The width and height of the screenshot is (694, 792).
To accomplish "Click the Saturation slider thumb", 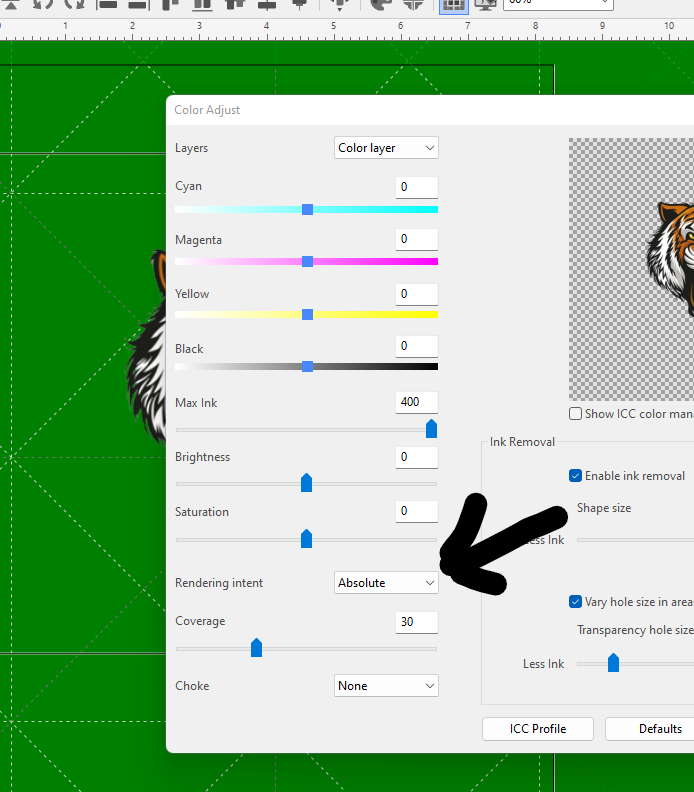I will pos(306,539).
